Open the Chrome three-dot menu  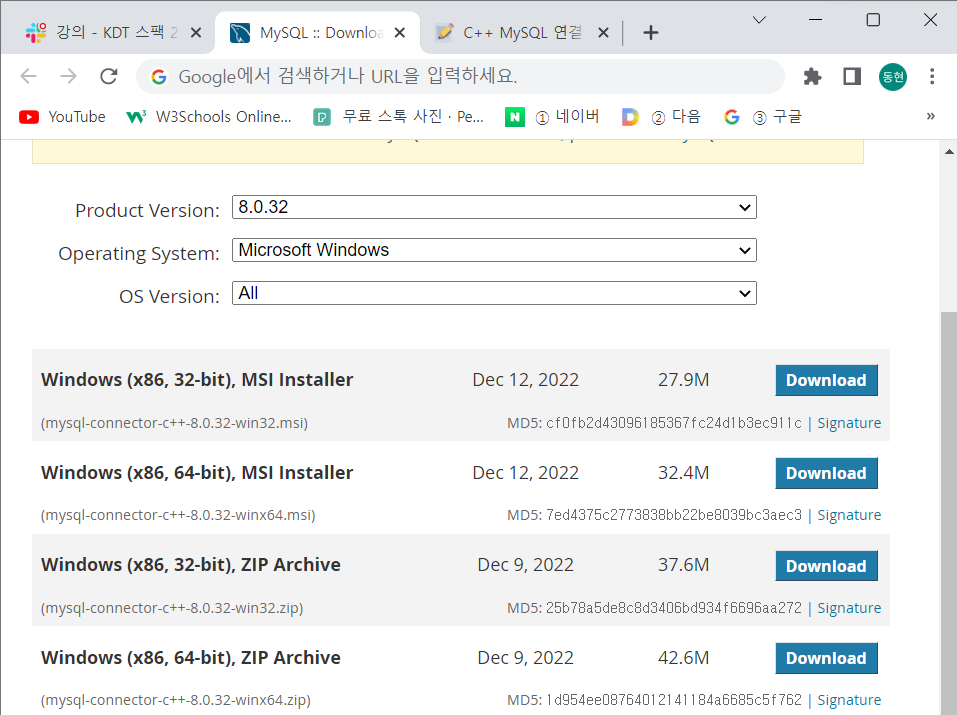[931, 76]
